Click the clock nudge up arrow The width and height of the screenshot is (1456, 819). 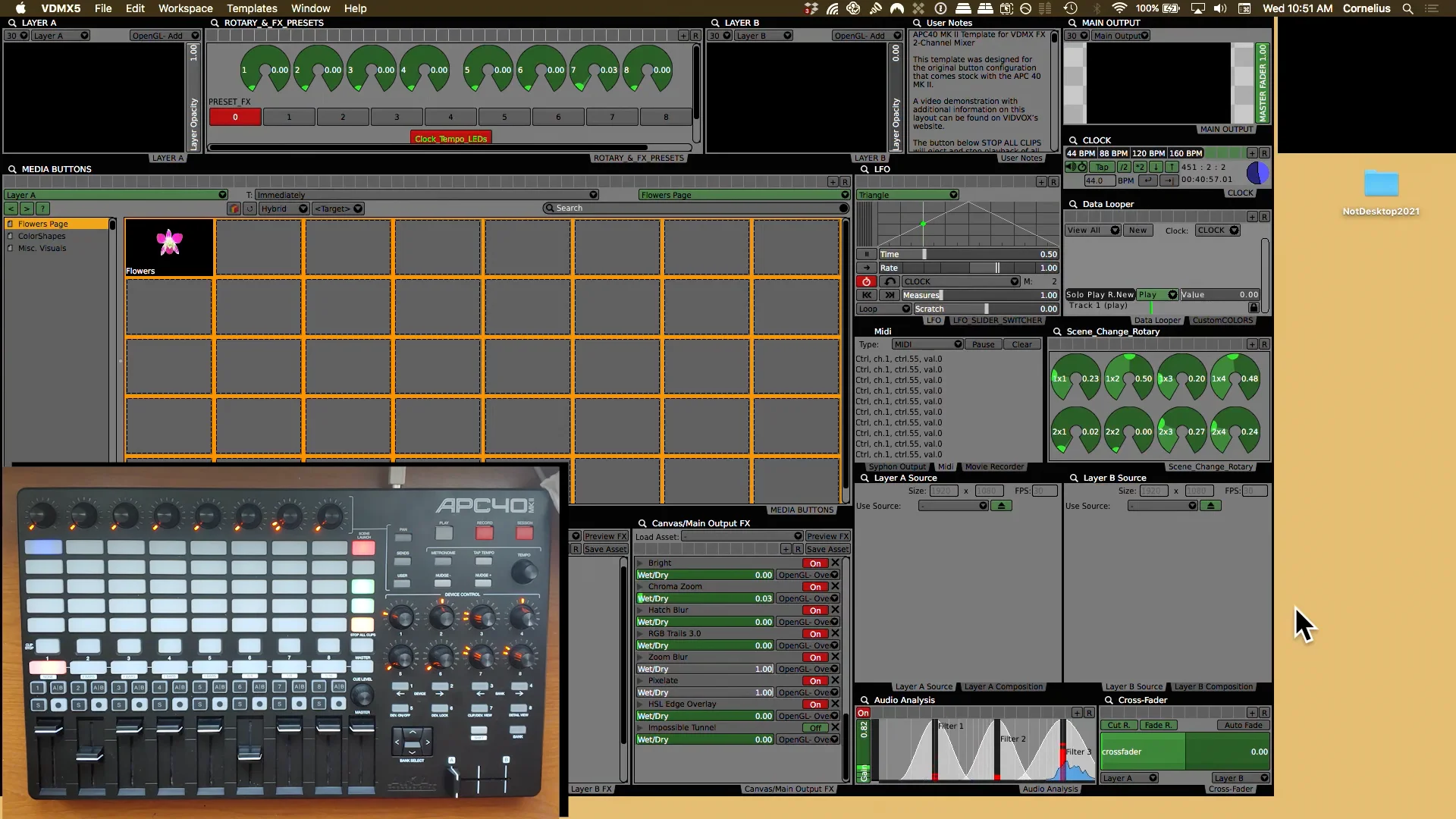tap(1172, 167)
